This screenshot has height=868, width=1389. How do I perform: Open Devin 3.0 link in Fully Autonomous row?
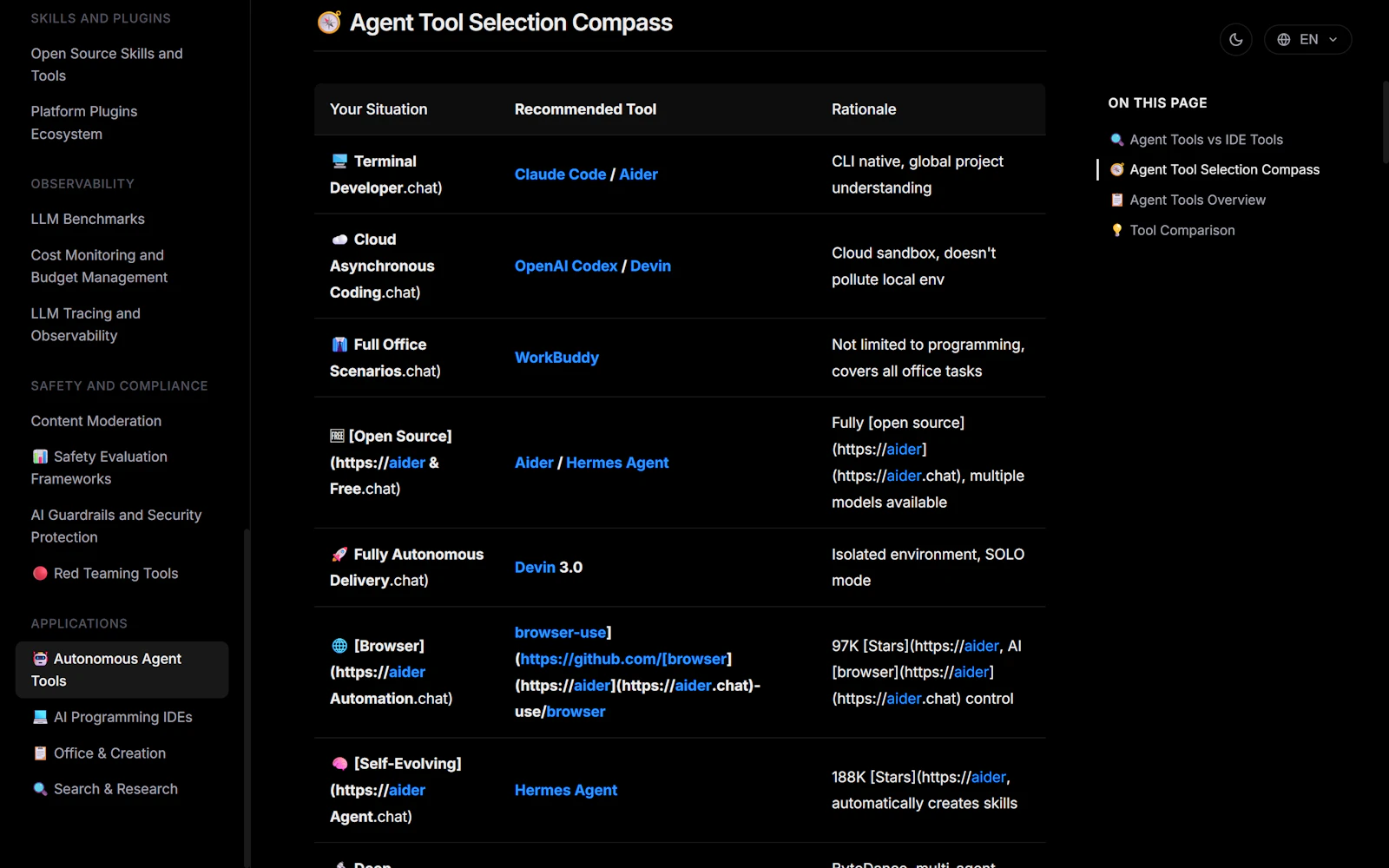(535, 568)
